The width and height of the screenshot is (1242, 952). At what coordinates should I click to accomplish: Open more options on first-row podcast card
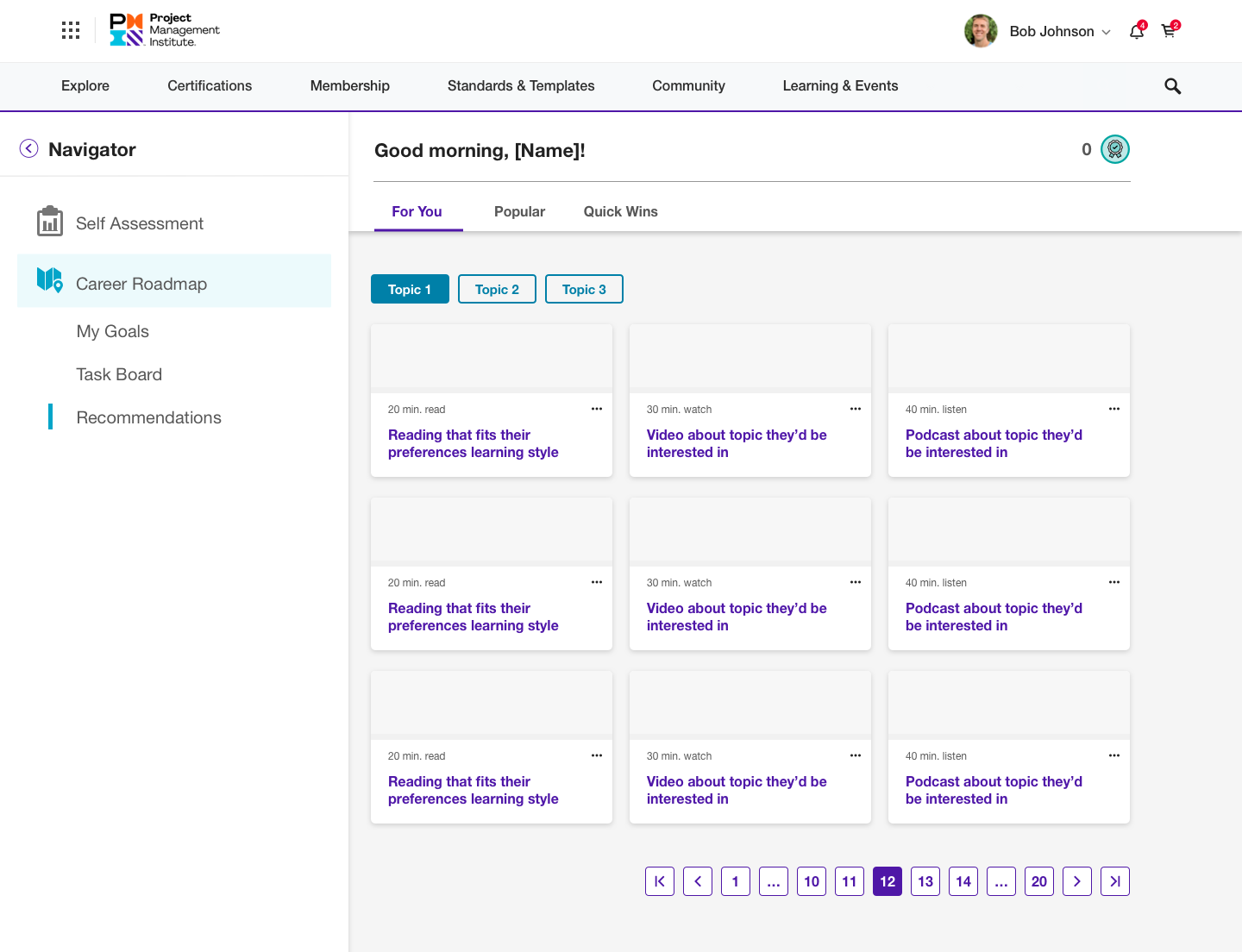point(1114,409)
